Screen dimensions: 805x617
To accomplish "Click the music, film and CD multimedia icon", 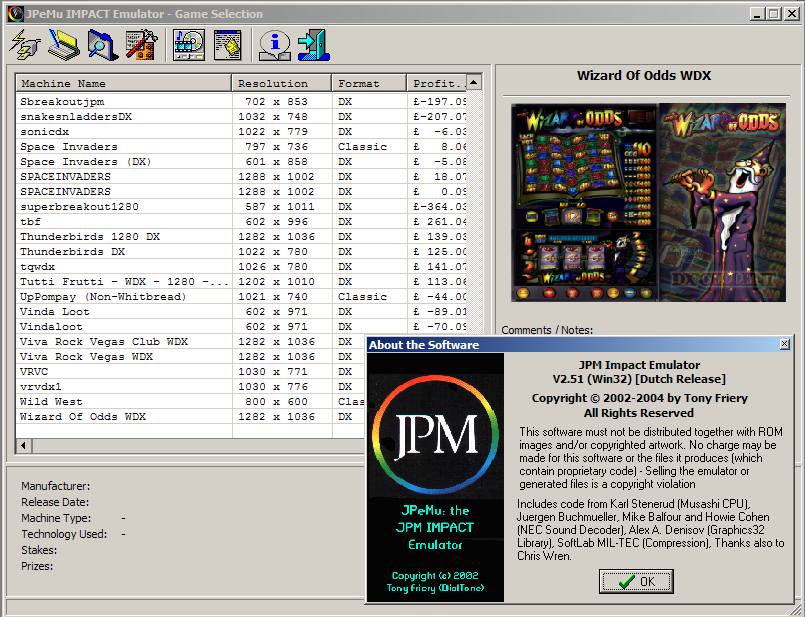I will click(189, 45).
